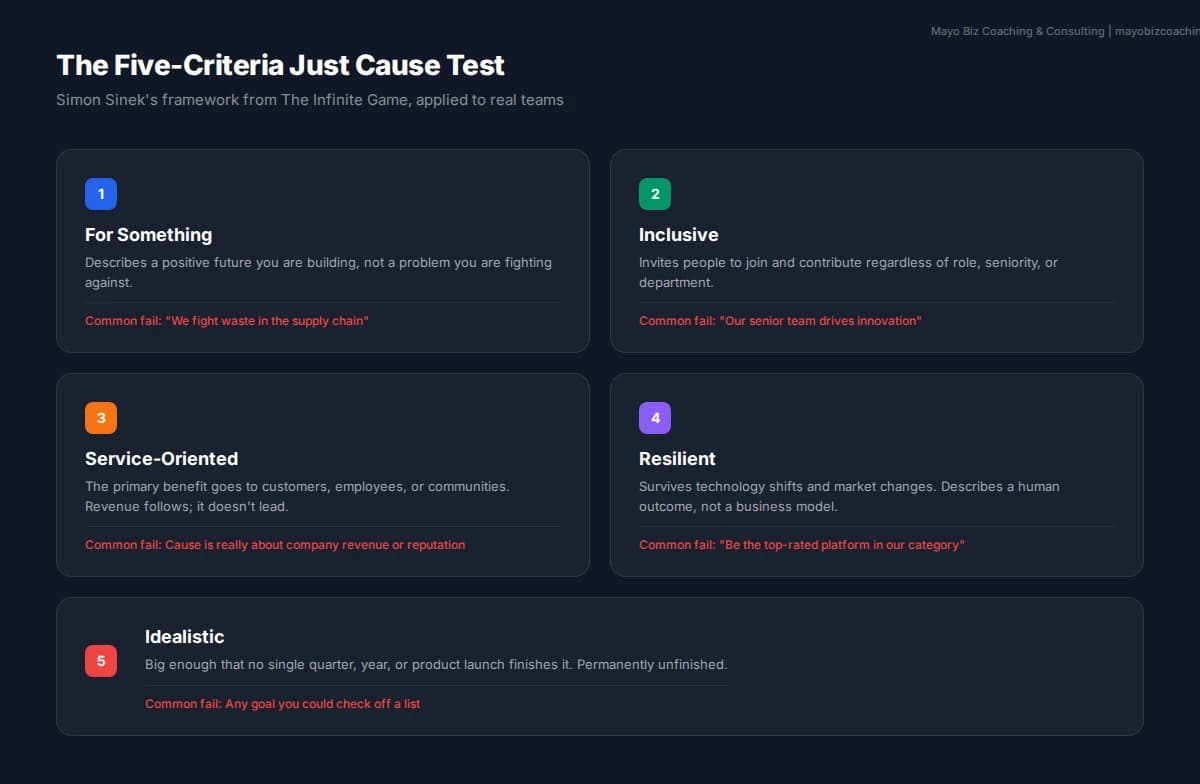Click the company revenue or reputation fail text
1200x784 pixels.
tap(275, 545)
